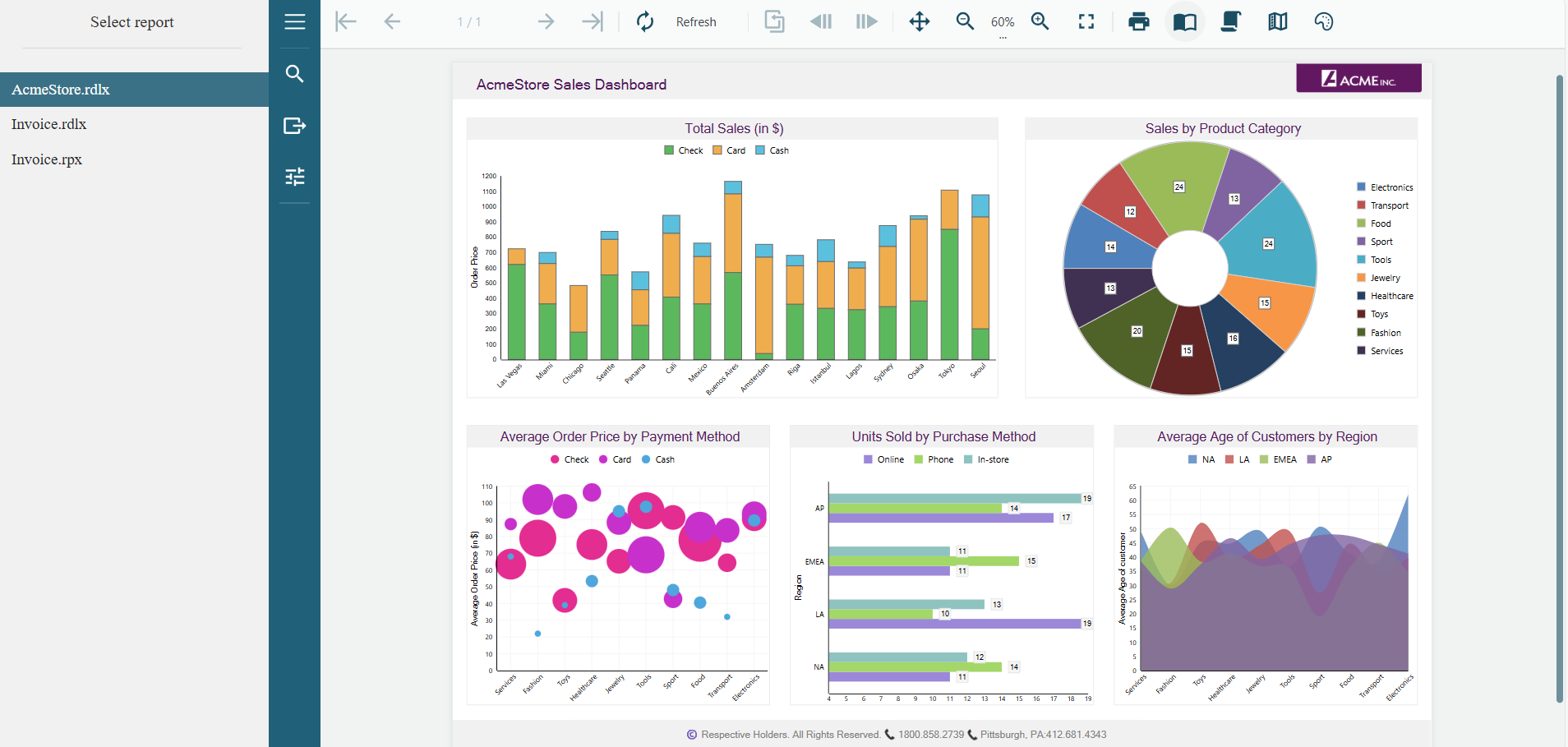Click the hamburger menu icon
Image resolution: width=1568 pixels, height=747 pixels.
pyautogui.click(x=294, y=22)
